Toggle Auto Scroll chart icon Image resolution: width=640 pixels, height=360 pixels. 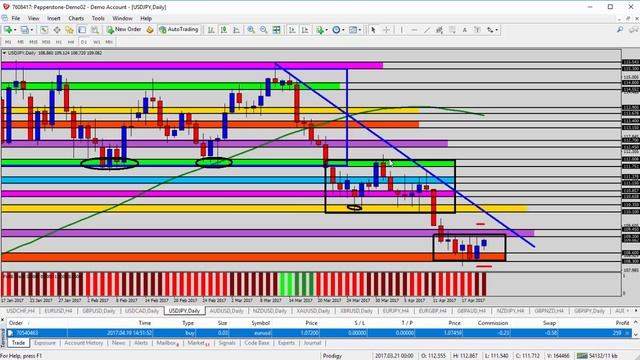pos(292,30)
